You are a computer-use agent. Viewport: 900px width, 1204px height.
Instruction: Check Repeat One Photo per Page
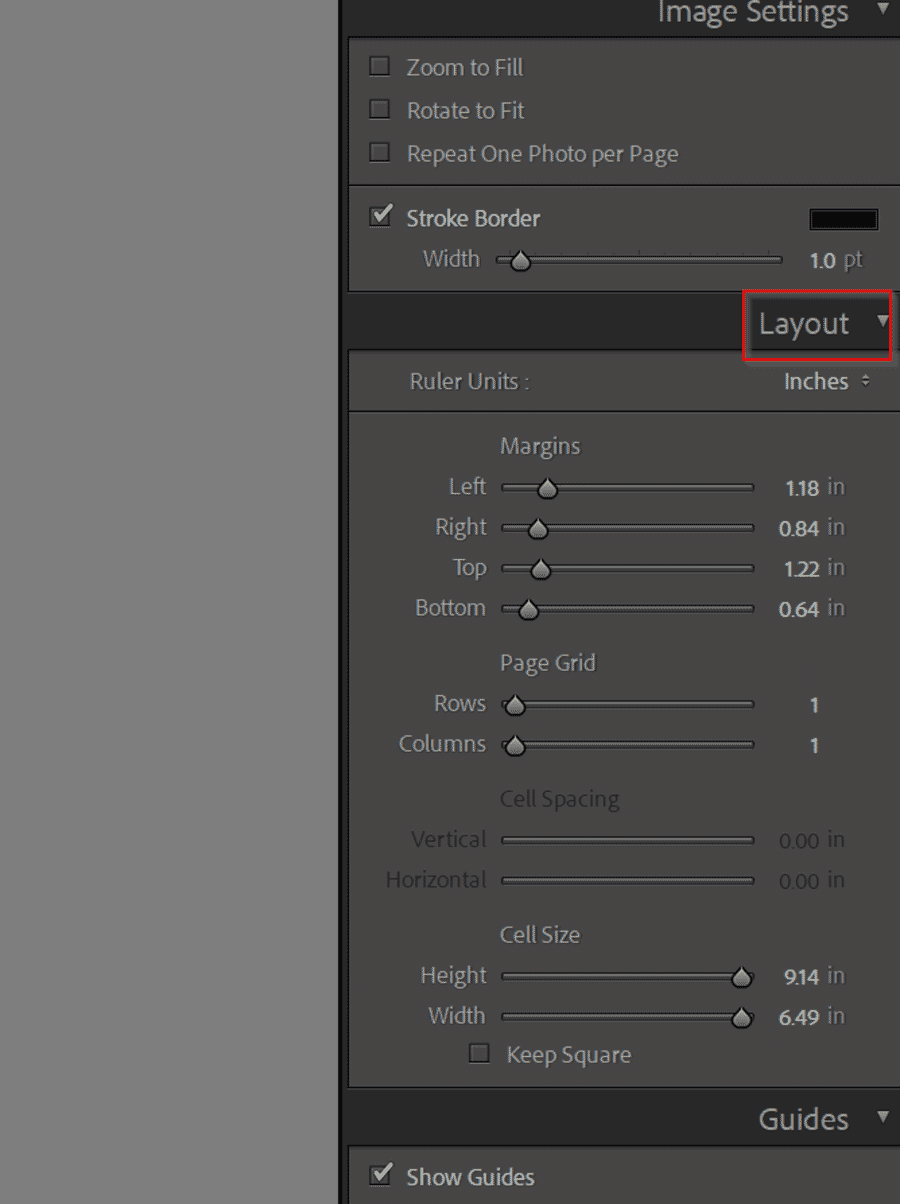[379, 152]
